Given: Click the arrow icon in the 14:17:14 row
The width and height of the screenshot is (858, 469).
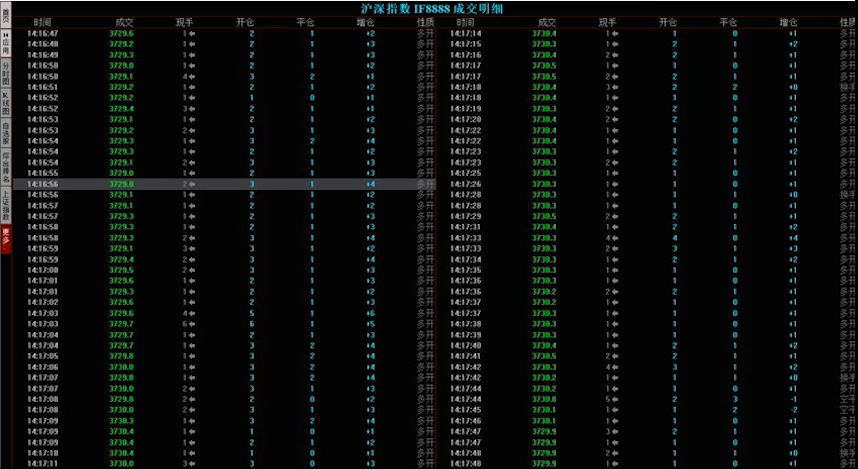Looking at the screenshot, I should (613, 33).
